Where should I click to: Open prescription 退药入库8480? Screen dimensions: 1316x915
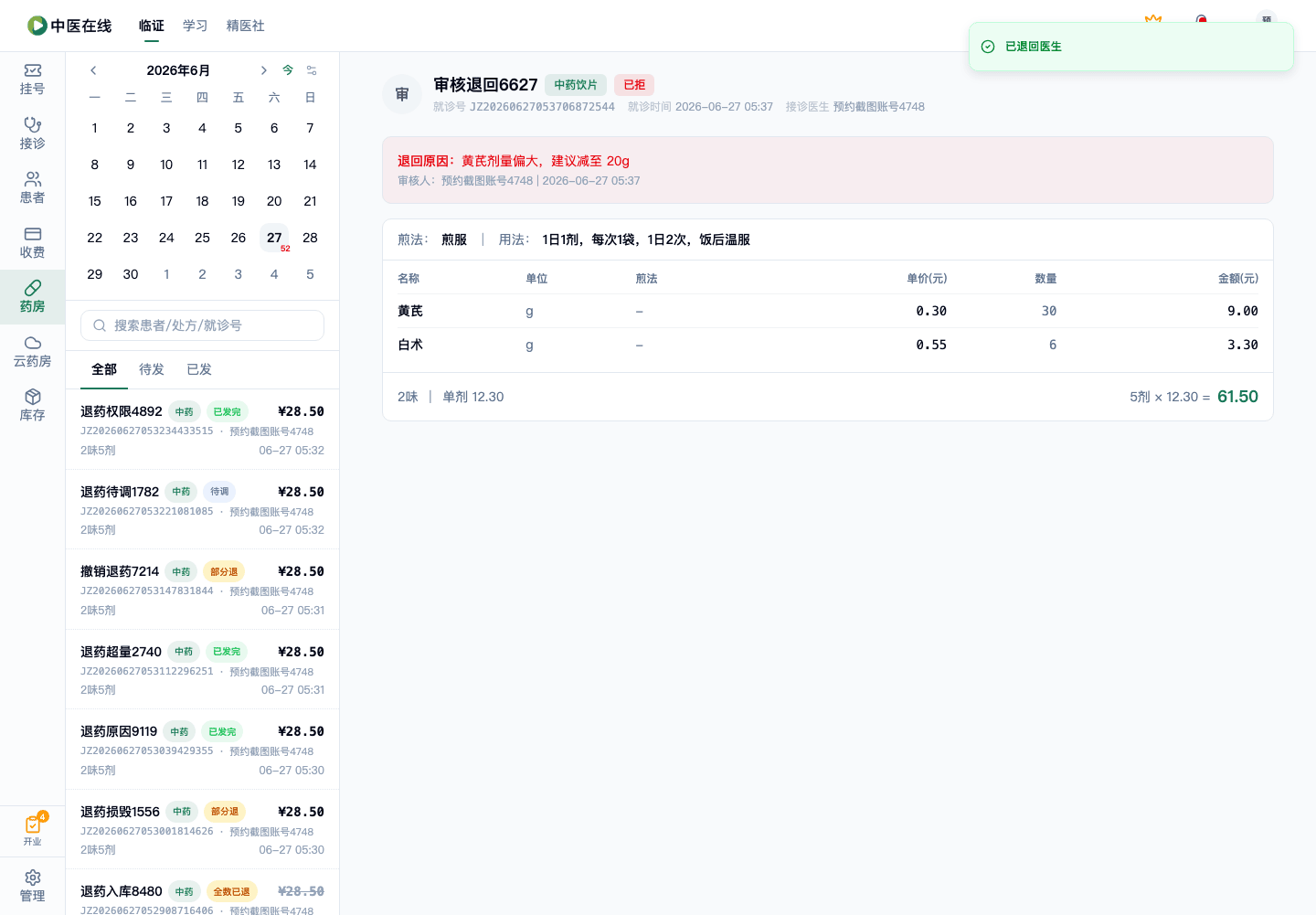[x=203, y=892]
